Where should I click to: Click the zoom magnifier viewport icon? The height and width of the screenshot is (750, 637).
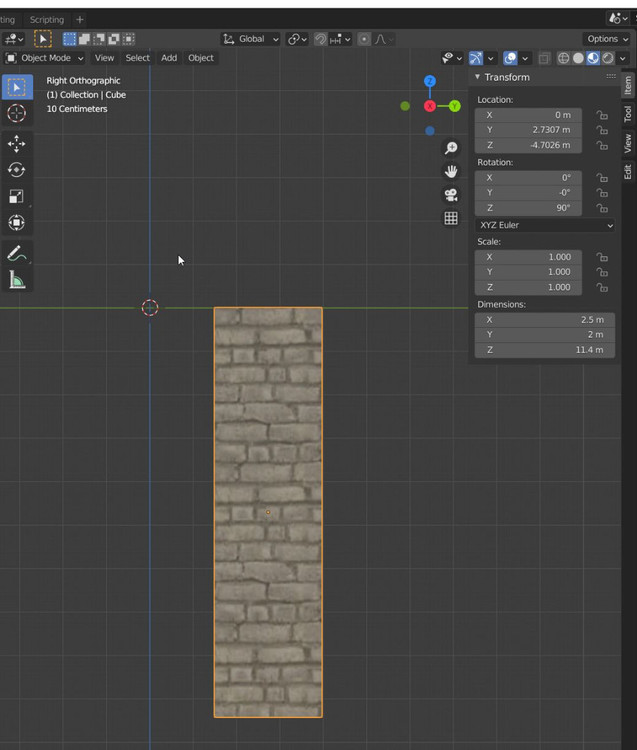(451, 148)
